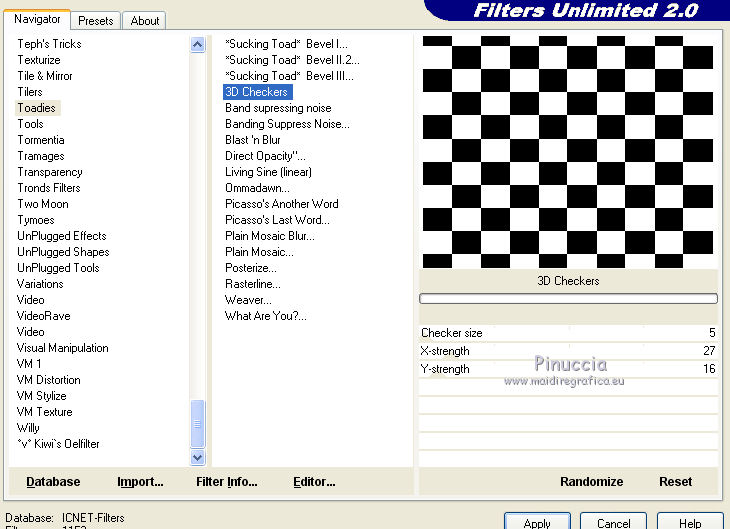Select the Texturize category
Screen dimensions: 730x529
[x=39, y=60]
